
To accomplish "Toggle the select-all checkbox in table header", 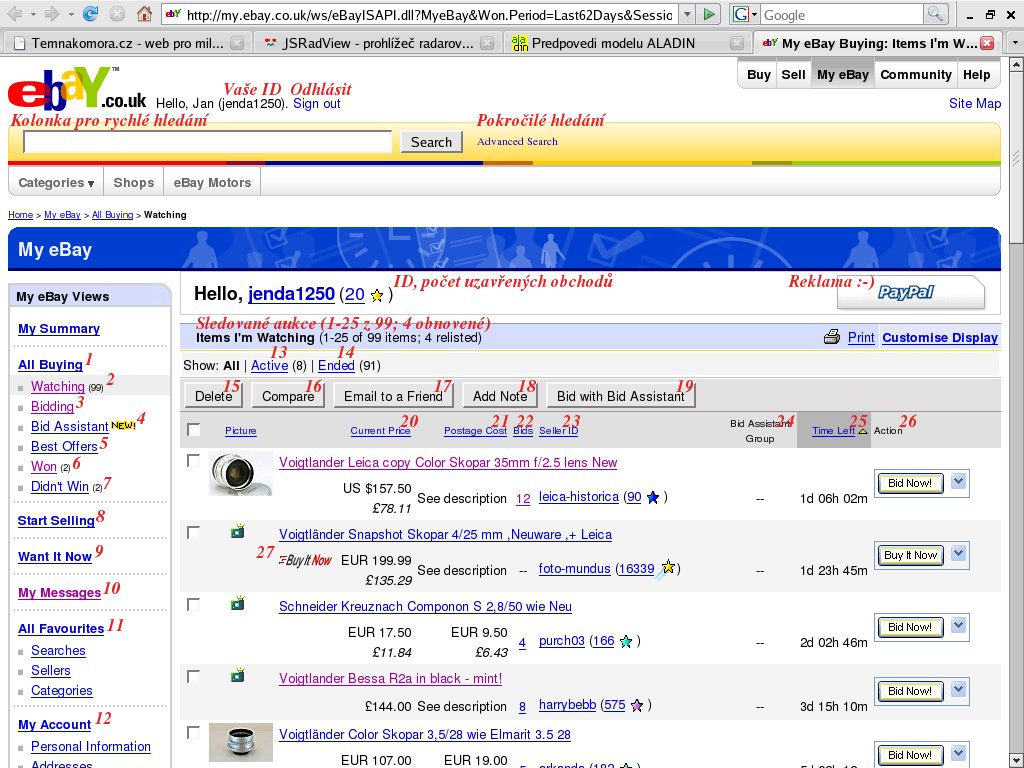I will 193,430.
